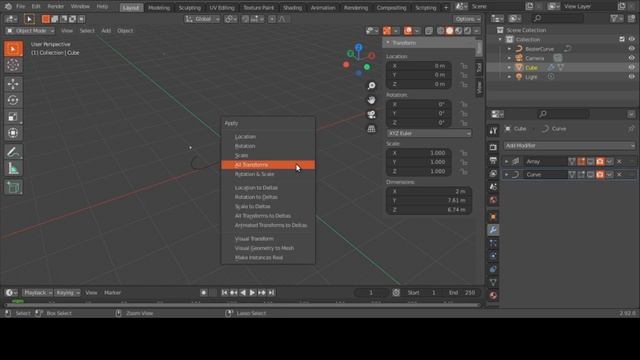Choose the Move tool
This screenshot has height=360, width=640.
[13, 84]
